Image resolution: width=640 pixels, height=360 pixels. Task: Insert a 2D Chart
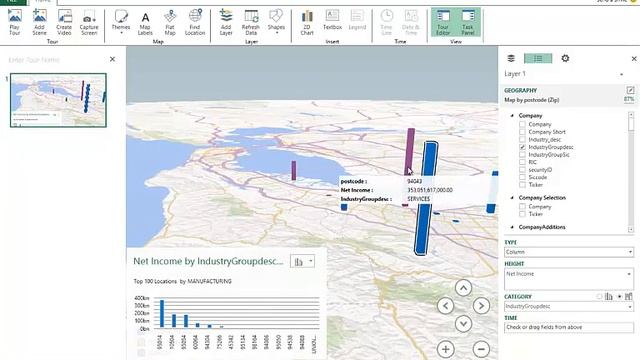pyautogui.click(x=307, y=22)
